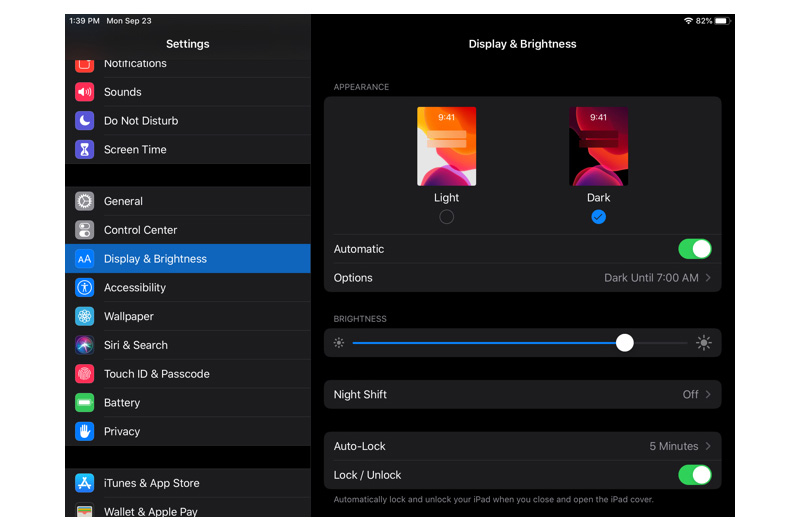Click the Wi-Fi status icon
The height and width of the screenshot is (530, 800).
(x=688, y=21)
